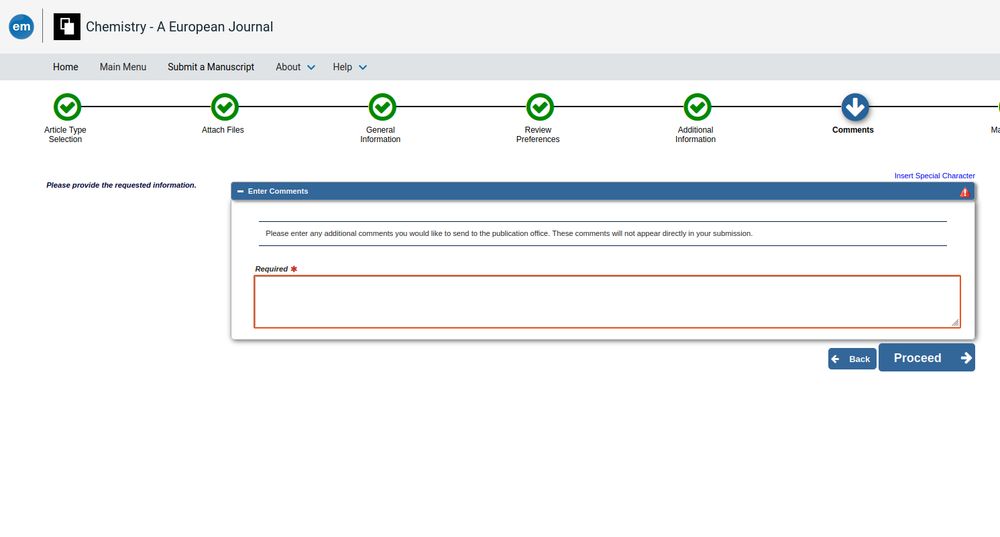
Task: Open the Review Preferences step checkmark
Action: click(540, 107)
